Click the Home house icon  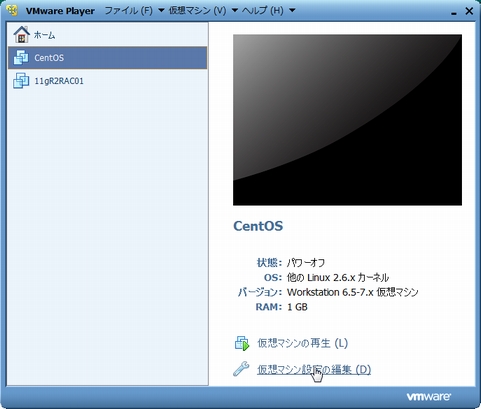coord(21,35)
